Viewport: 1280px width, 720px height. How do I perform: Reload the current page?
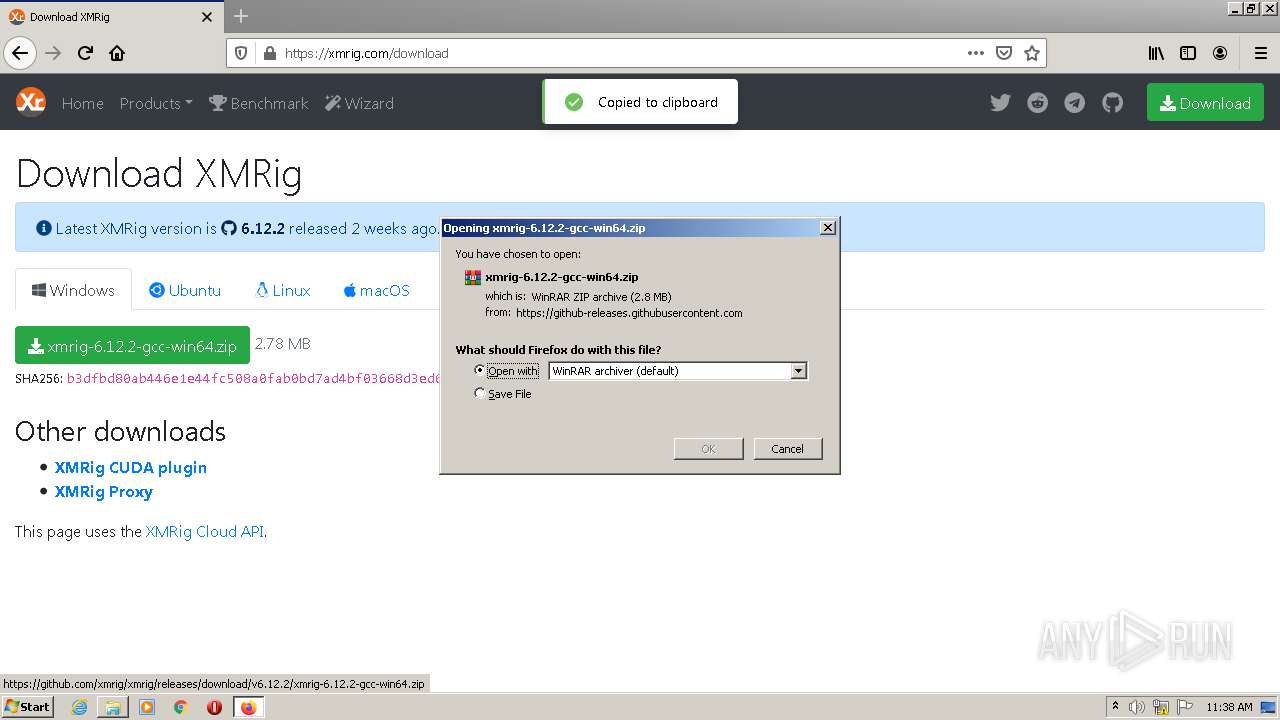click(85, 53)
